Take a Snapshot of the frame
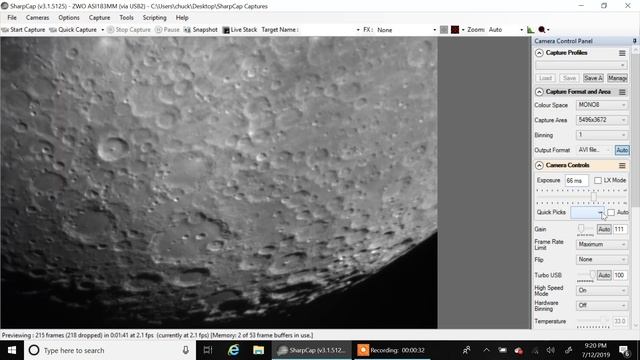 coord(200,30)
